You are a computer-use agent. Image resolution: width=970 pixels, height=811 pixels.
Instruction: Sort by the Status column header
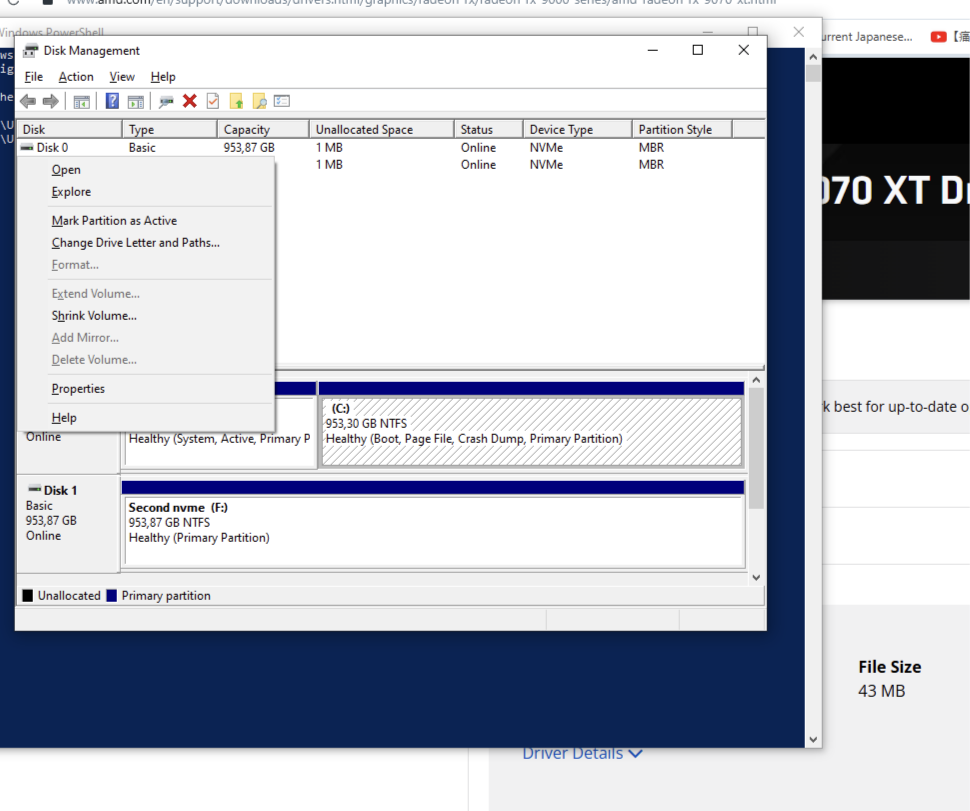tap(488, 129)
